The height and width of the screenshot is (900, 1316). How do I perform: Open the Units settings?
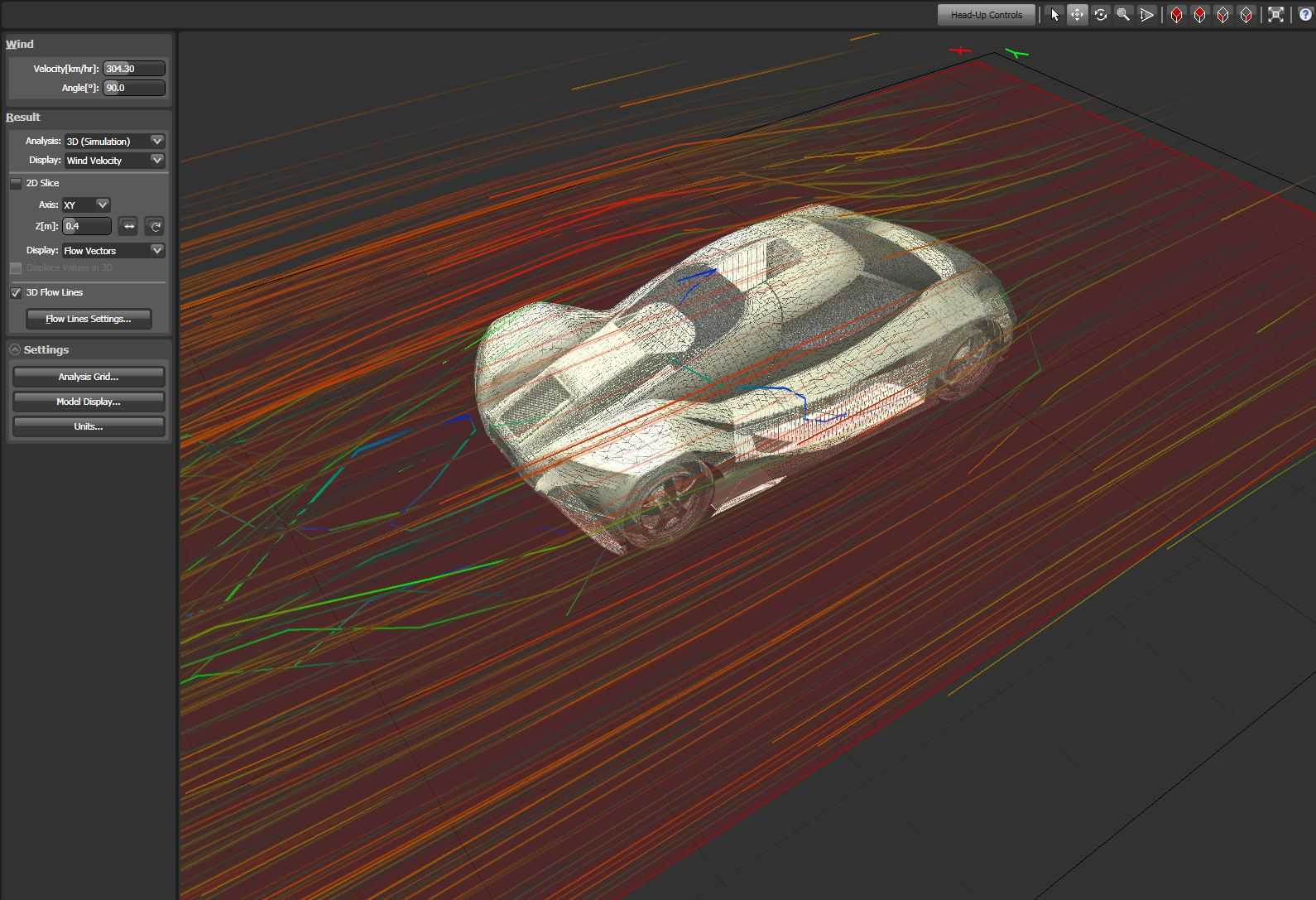(89, 426)
